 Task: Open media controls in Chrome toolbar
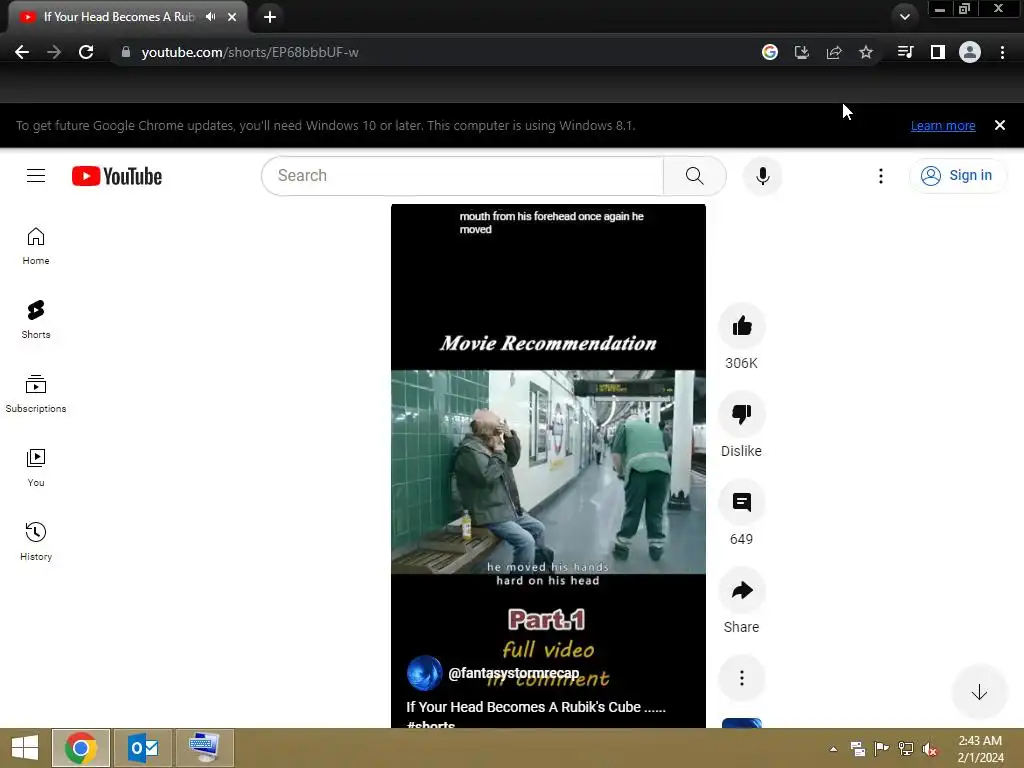[x=905, y=52]
